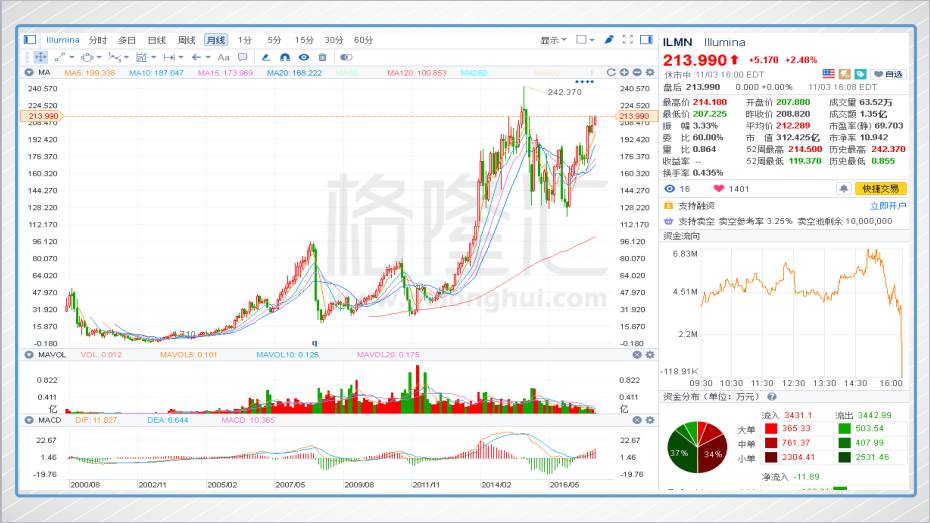Open the 显示 display dropdown
Screen dimensions: 930x523
click(553, 40)
